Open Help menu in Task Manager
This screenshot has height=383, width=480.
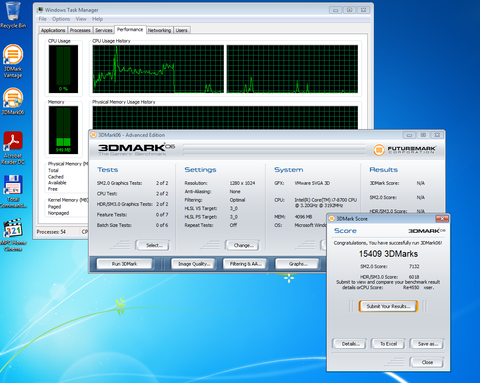coord(97,19)
